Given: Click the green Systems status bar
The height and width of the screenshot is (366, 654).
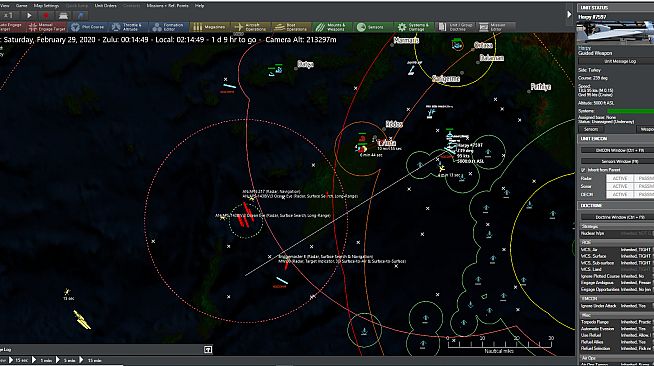Looking at the screenshot, I should coord(630,111).
